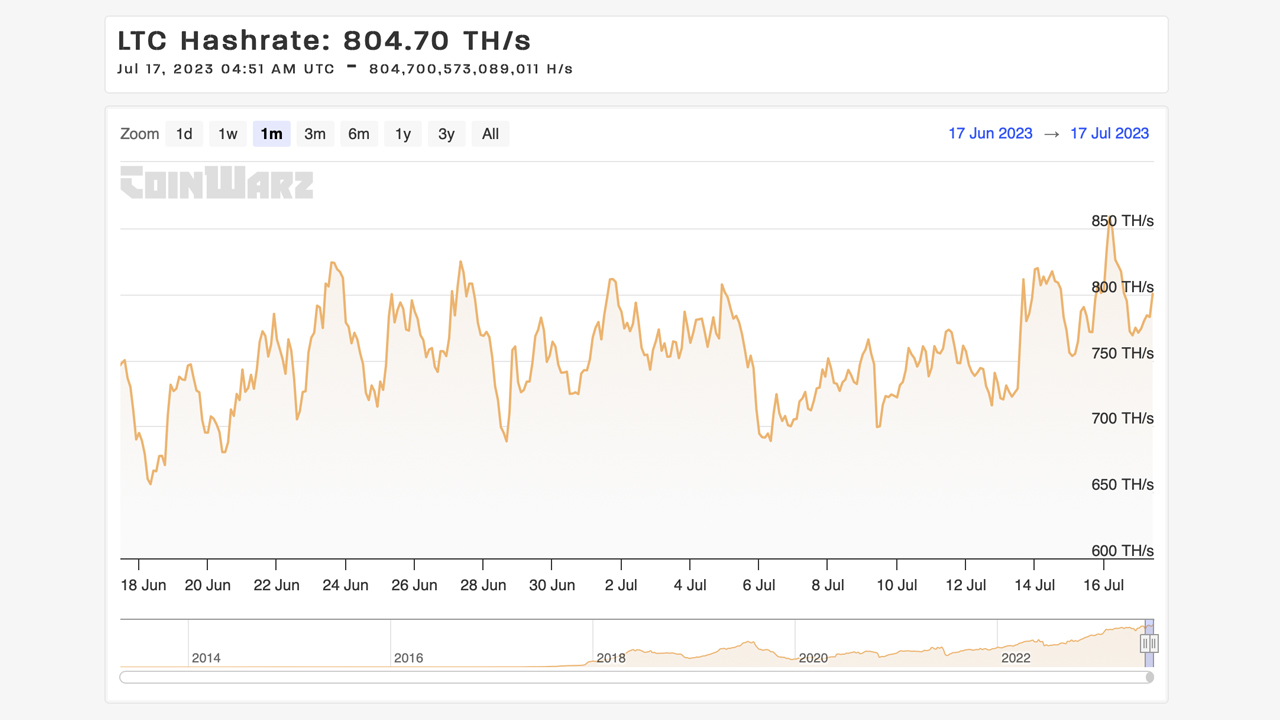Viewport: 1280px width, 720px height.
Task: Select the All zoom range
Action: click(x=490, y=133)
